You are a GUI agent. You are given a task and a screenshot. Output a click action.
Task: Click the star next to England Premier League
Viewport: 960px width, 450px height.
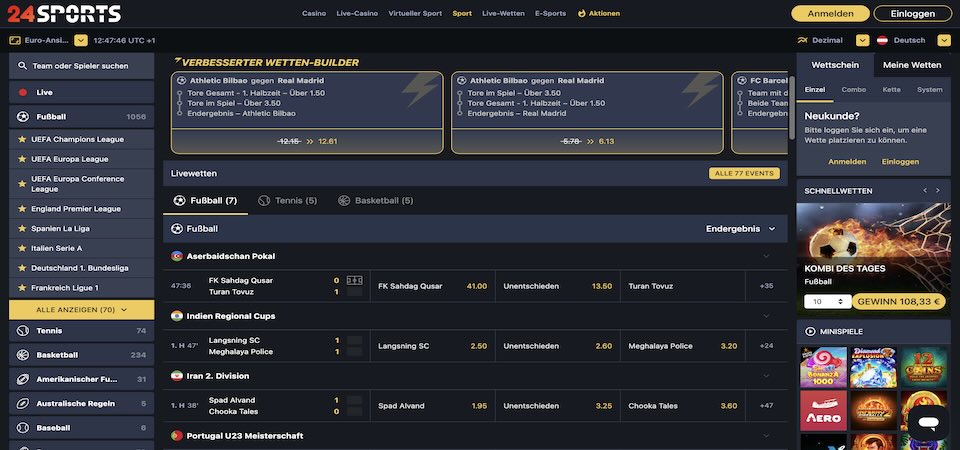(22, 209)
